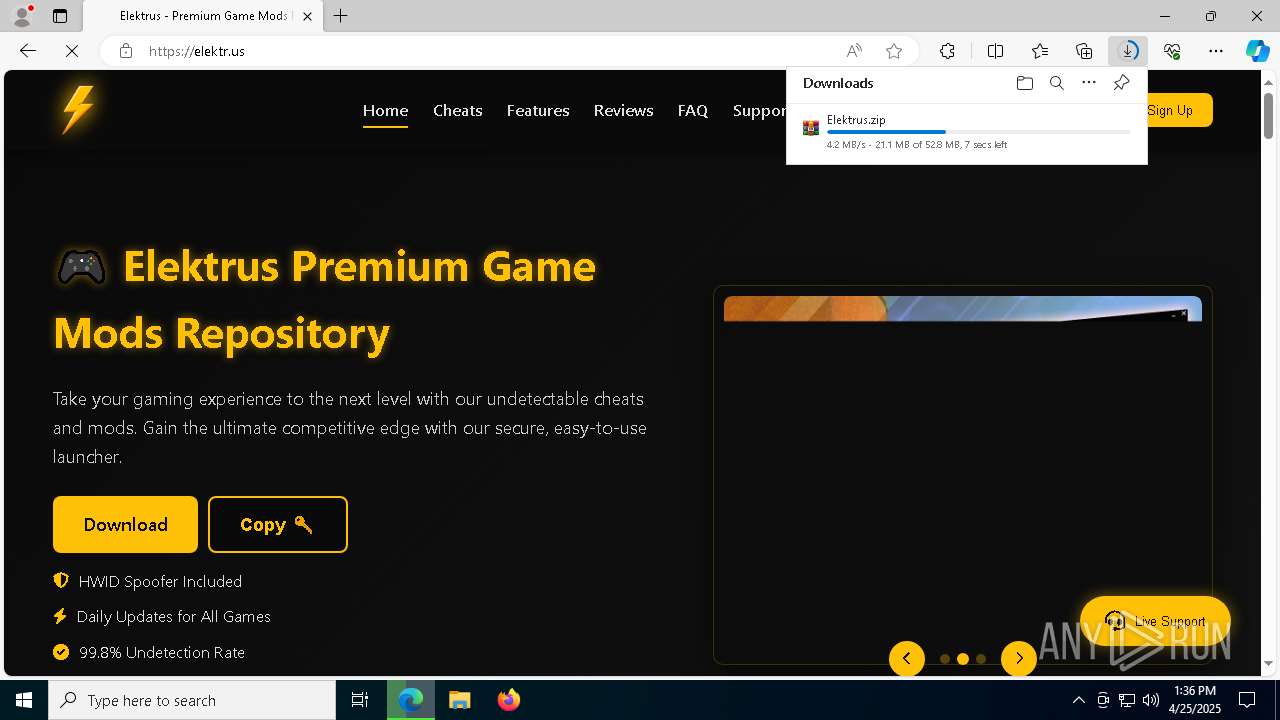This screenshot has height=720, width=1280.
Task: Add this page to favorites star
Action: coord(894,51)
